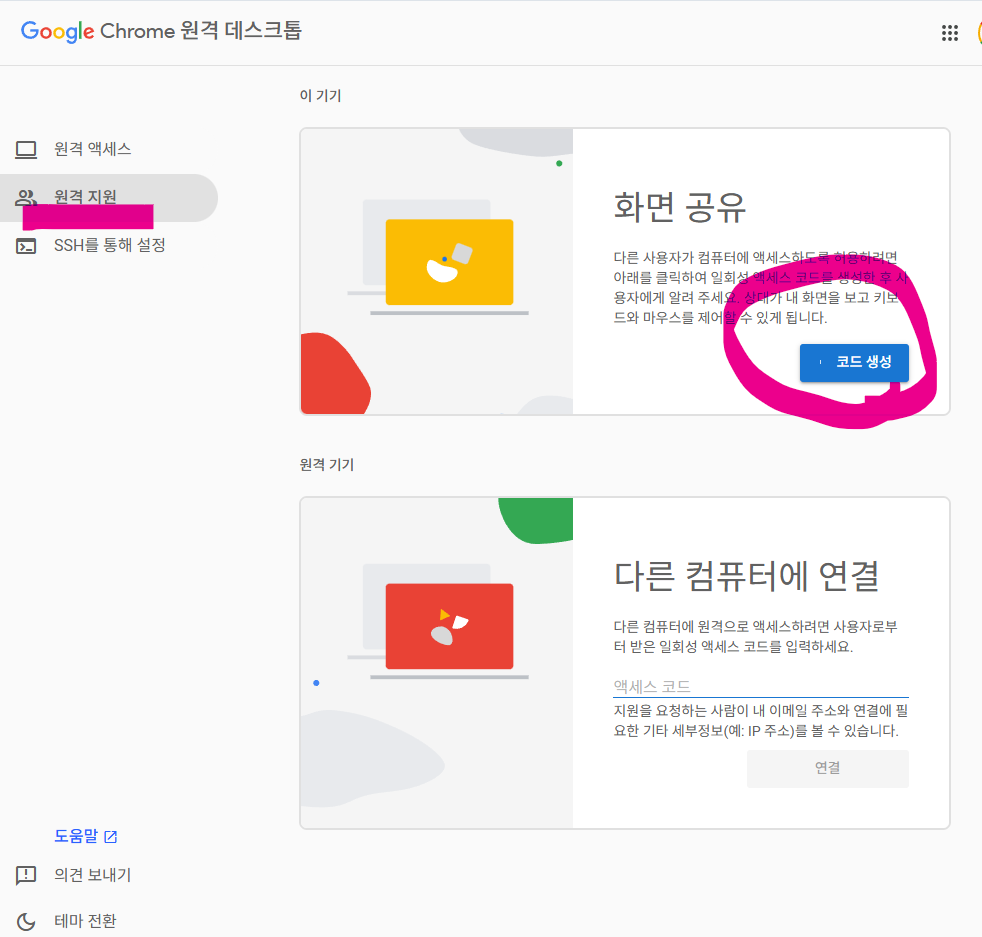Click the 다른 컴퓨터에 연결 heading
This screenshot has width=982, height=937.
click(747, 576)
